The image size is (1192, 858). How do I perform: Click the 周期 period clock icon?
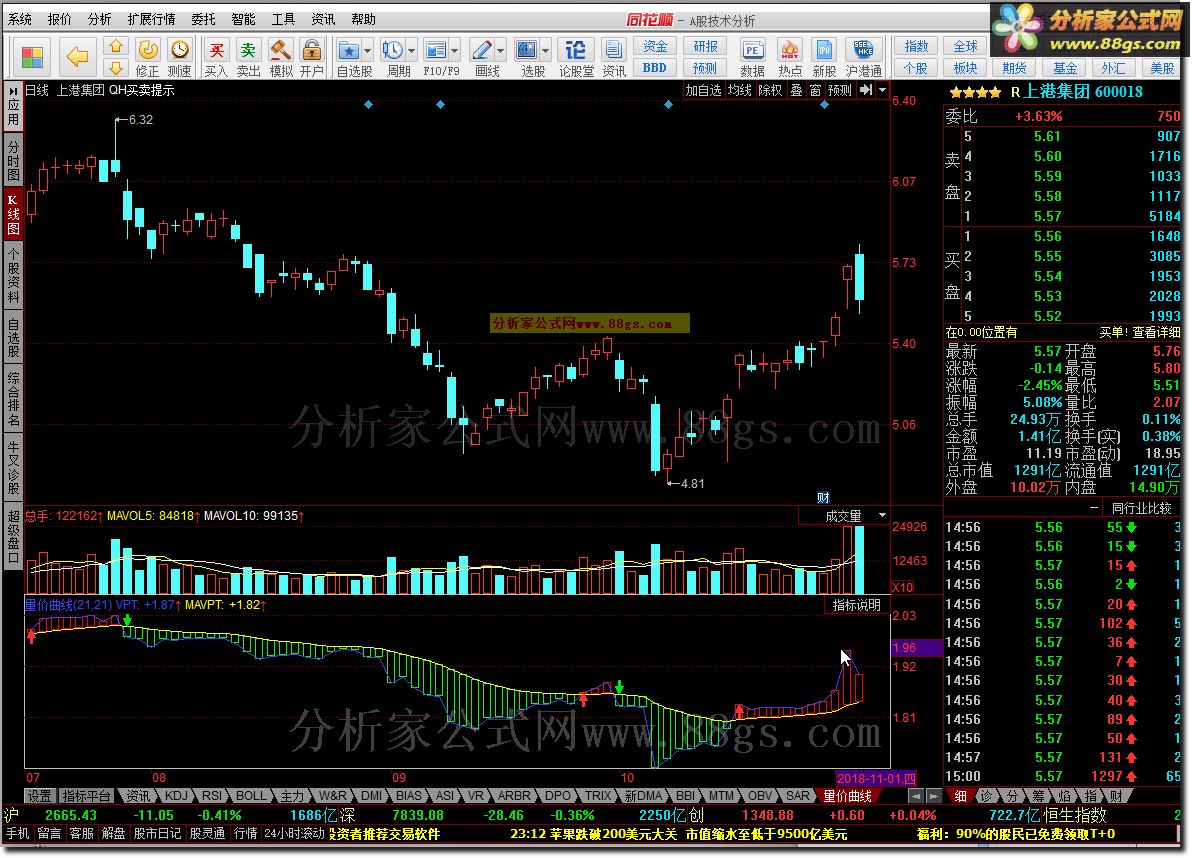coord(393,51)
